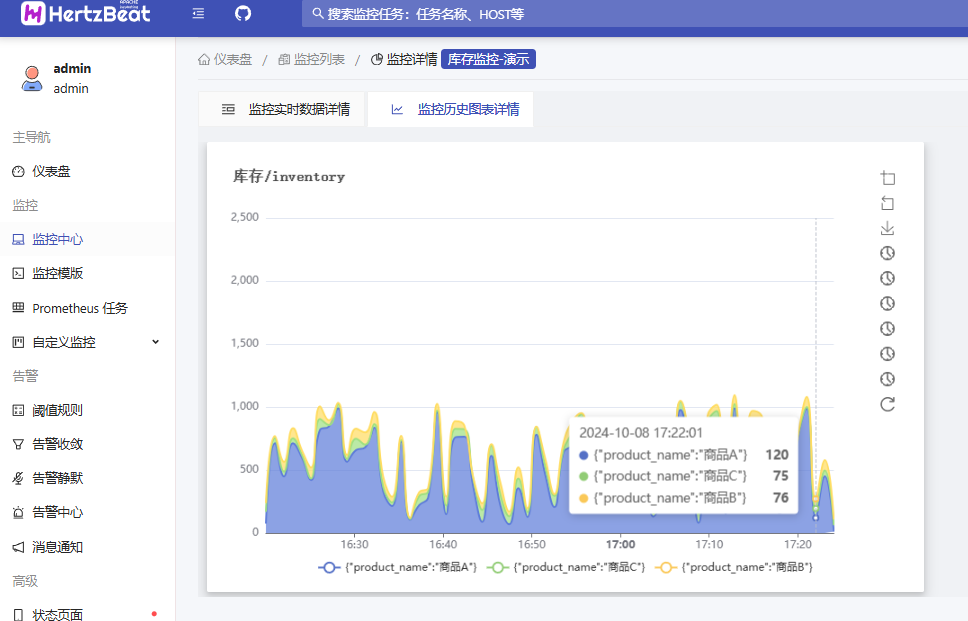The width and height of the screenshot is (968, 621).
Task: Click the topmost clock icon in the chart toolbox
Action: click(887, 253)
